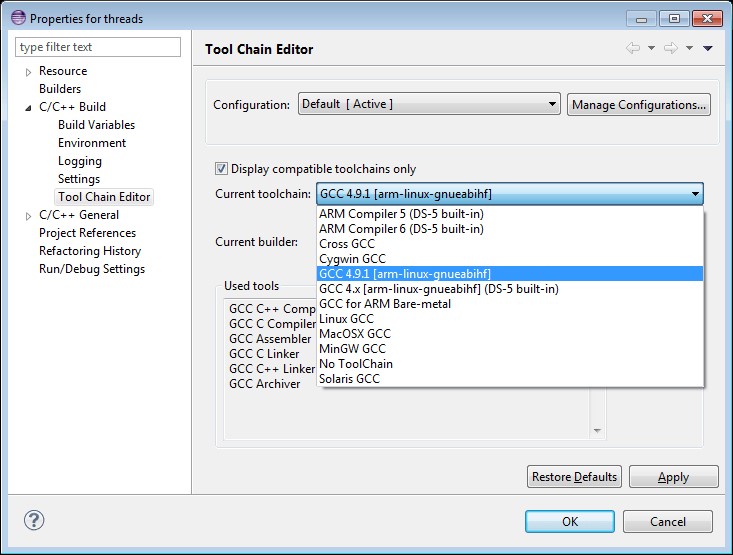Click the Eclipse icon in title bar

18,18
